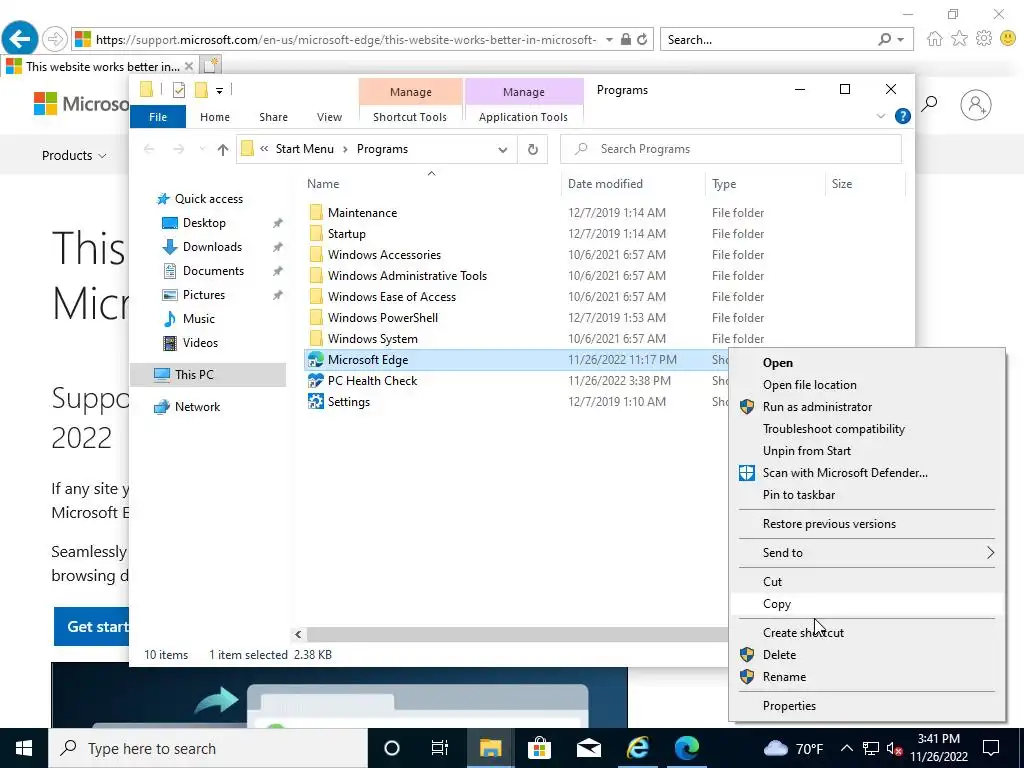Click webpage search magnifier icon
1024x768 pixels.
[x=929, y=104]
